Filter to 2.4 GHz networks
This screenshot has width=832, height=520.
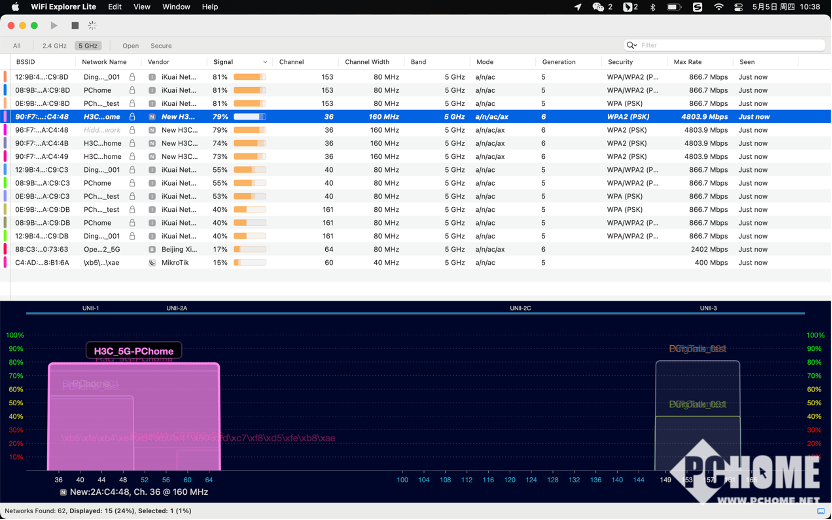point(54,46)
